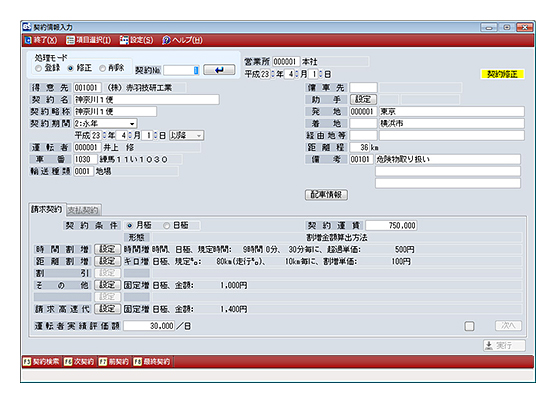The width and height of the screenshot is (556, 403).
Task: Click the year stepper next to 平成23 at top
Action: point(273,74)
